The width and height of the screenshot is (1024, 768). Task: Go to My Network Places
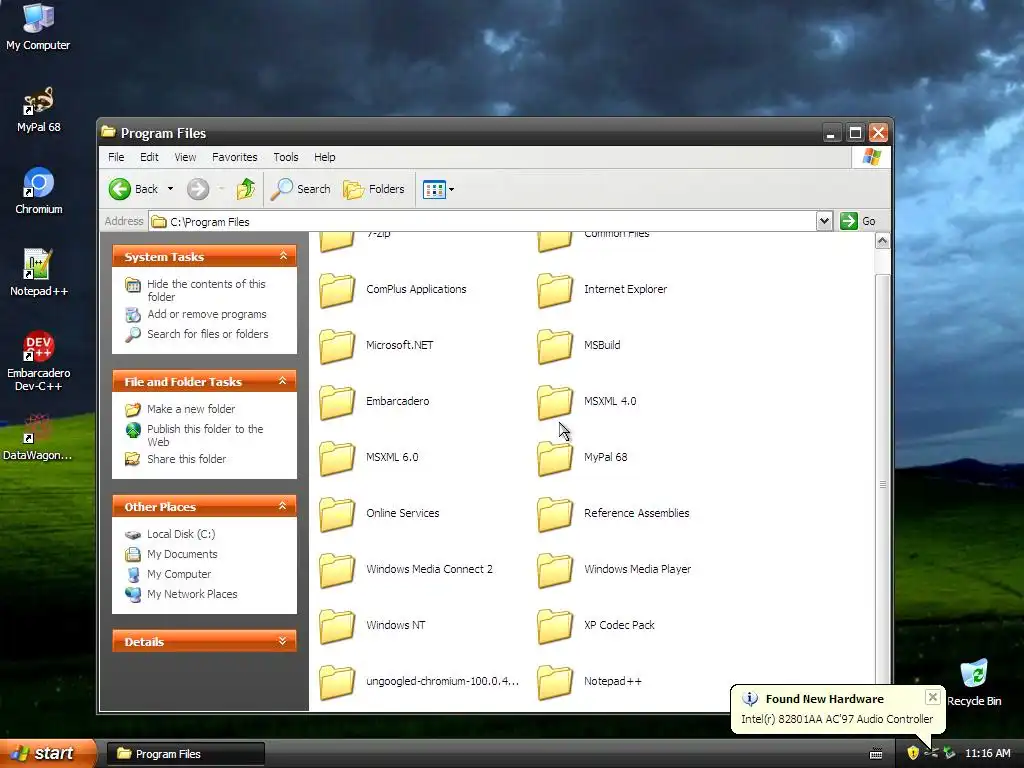pos(191,594)
